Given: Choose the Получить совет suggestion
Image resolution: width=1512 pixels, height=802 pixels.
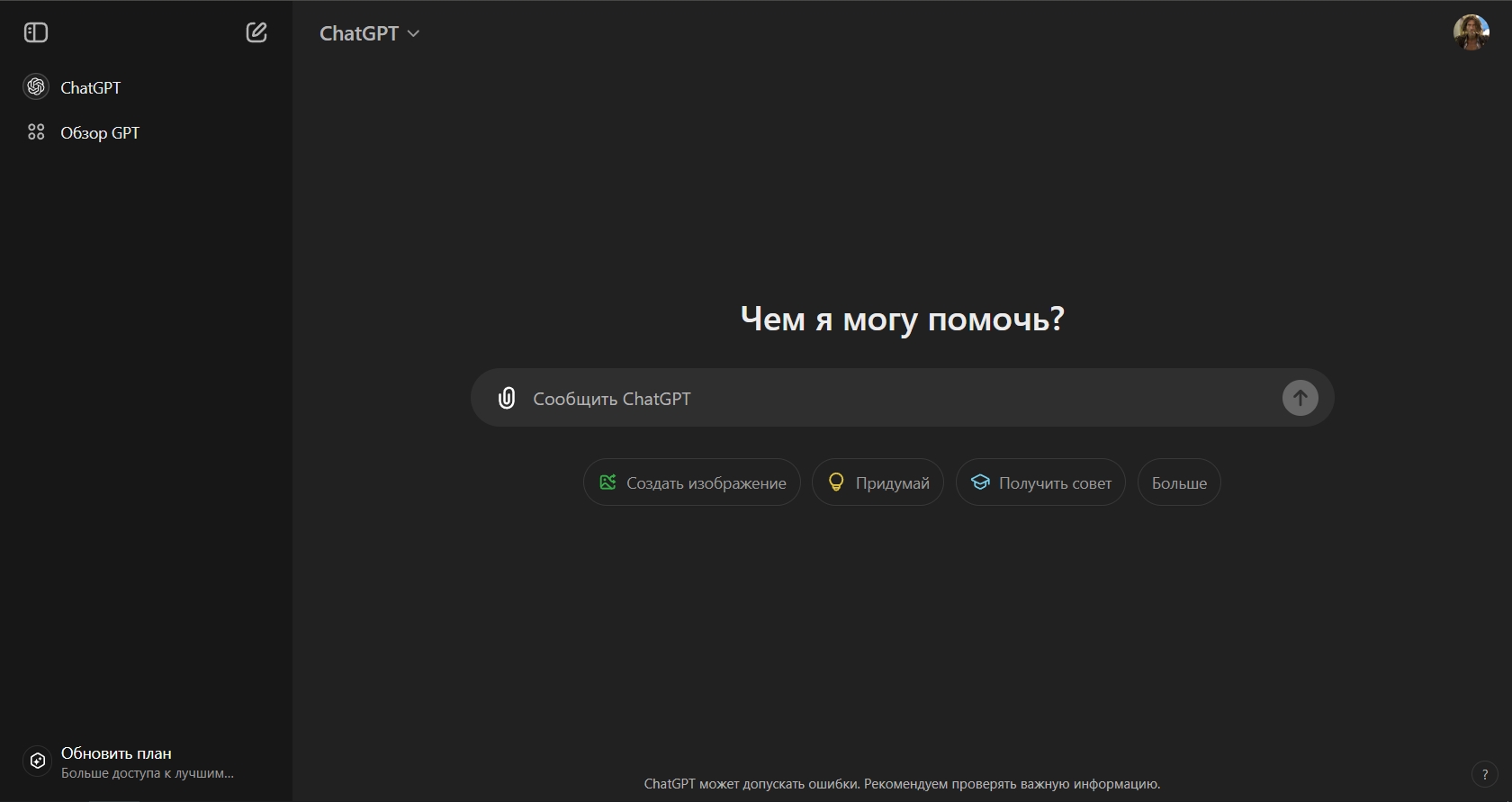Looking at the screenshot, I should pyautogui.click(x=1040, y=482).
